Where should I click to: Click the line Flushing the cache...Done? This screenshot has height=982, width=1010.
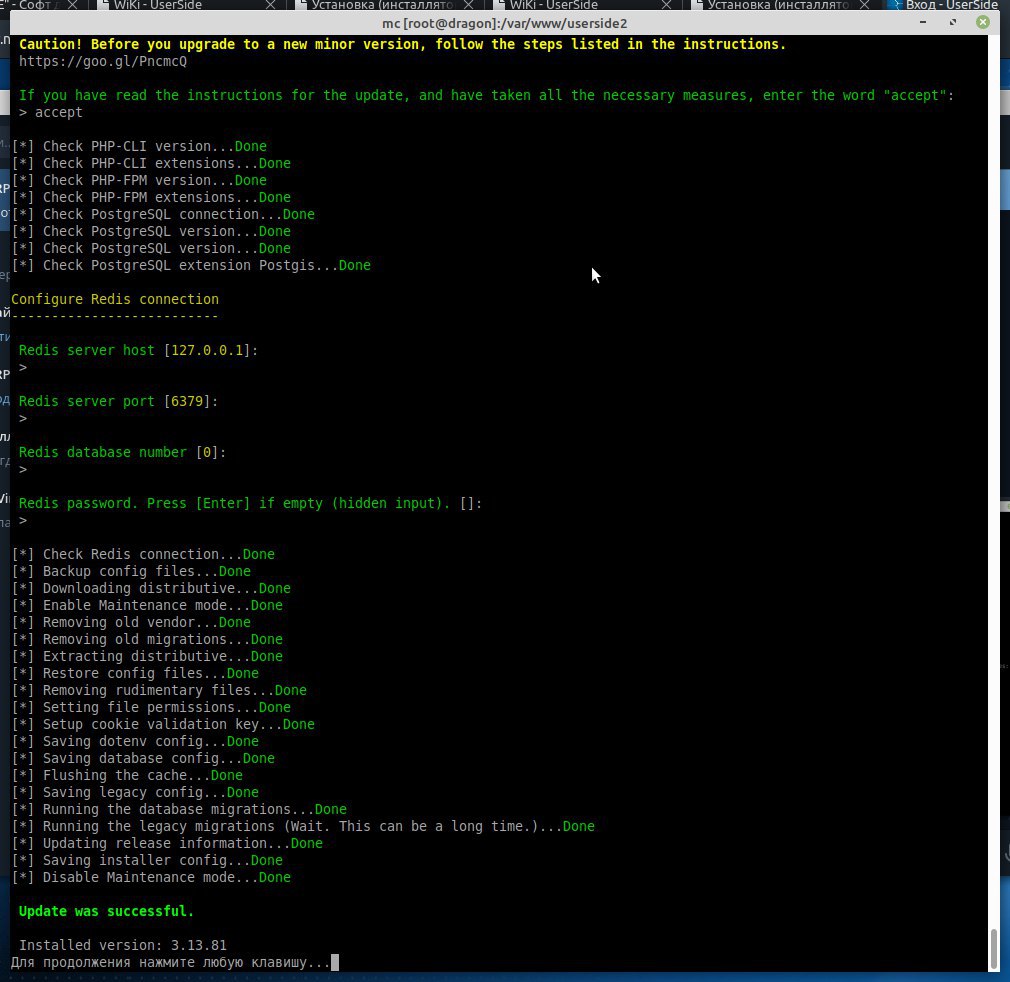tap(128, 775)
